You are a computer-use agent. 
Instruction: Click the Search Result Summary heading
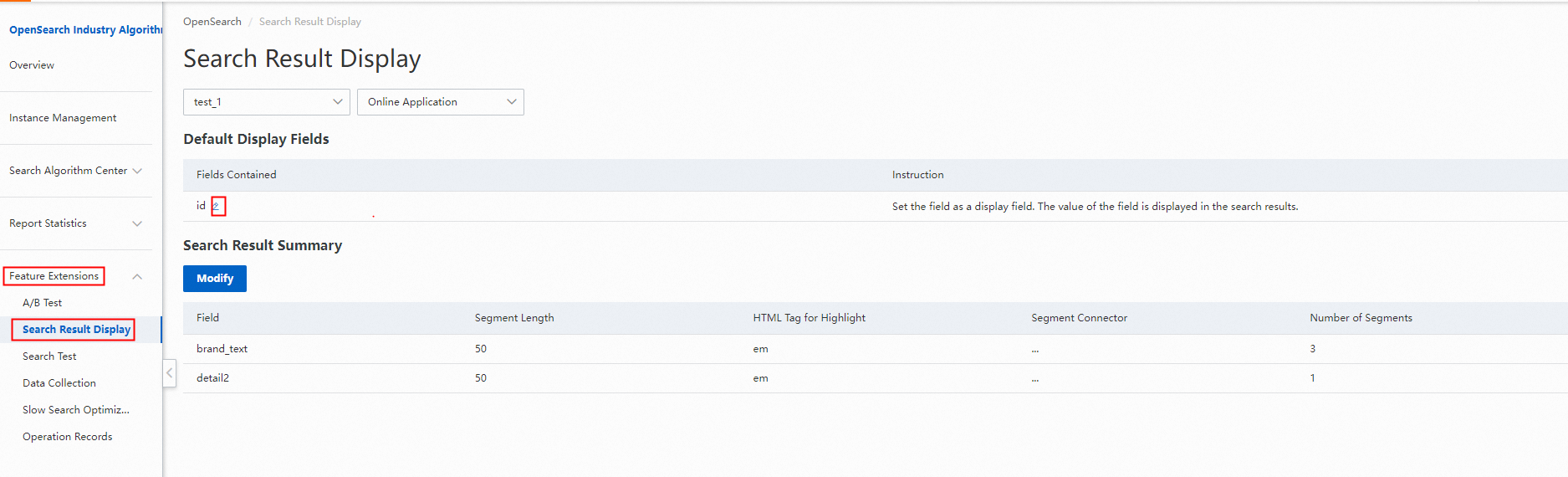(263, 245)
